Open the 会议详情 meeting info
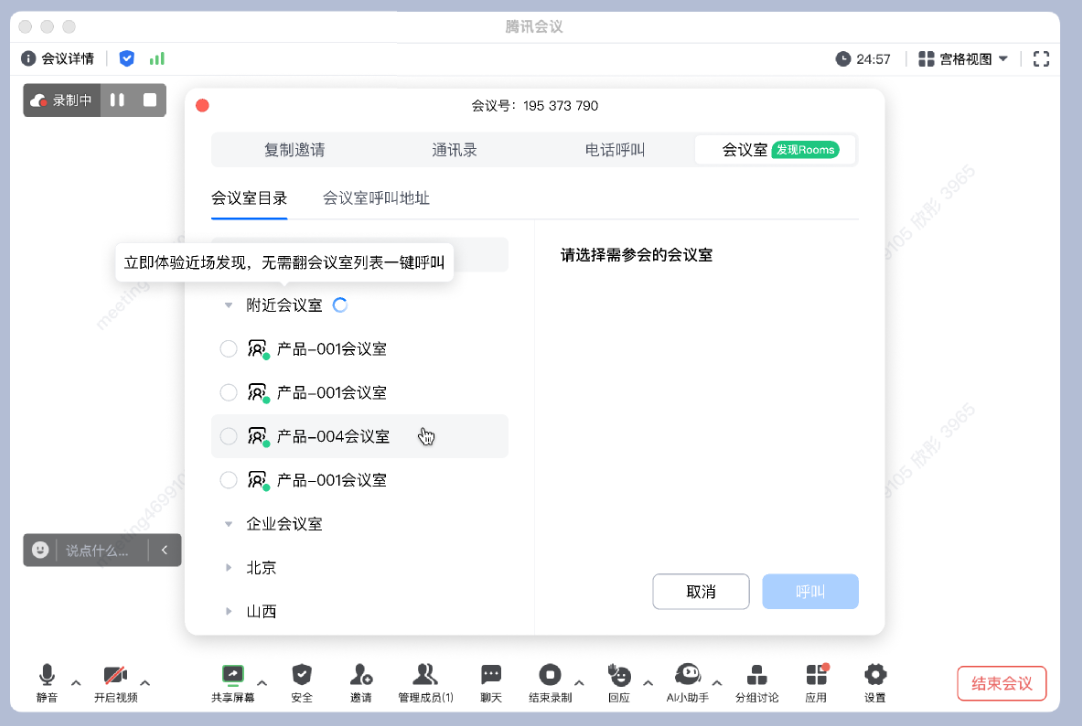Image resolution: width=1082 pixels, height=726 pixels. coord(58,59)
